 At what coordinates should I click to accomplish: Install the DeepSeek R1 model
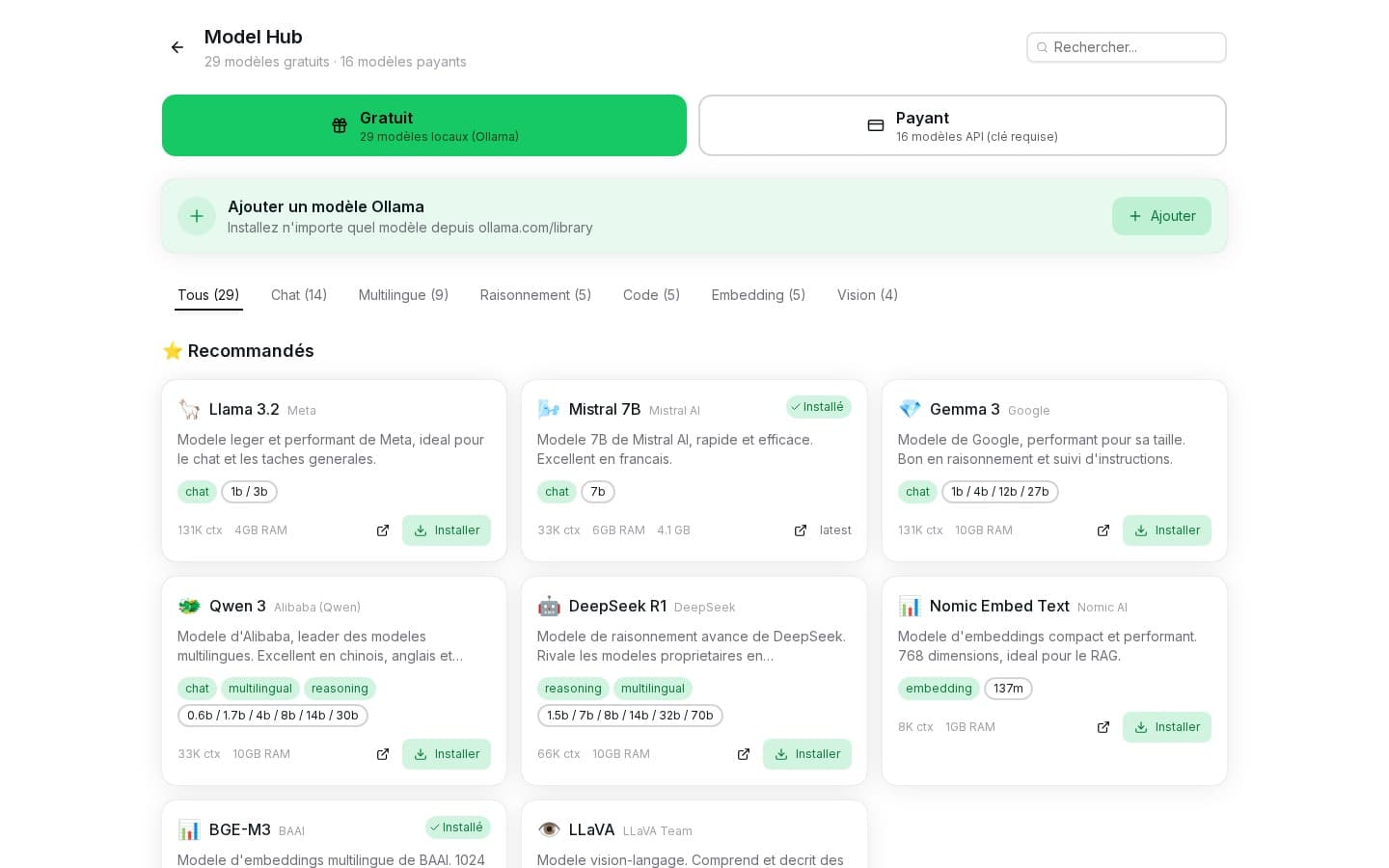pyautogui.click(x=807, y=754)
